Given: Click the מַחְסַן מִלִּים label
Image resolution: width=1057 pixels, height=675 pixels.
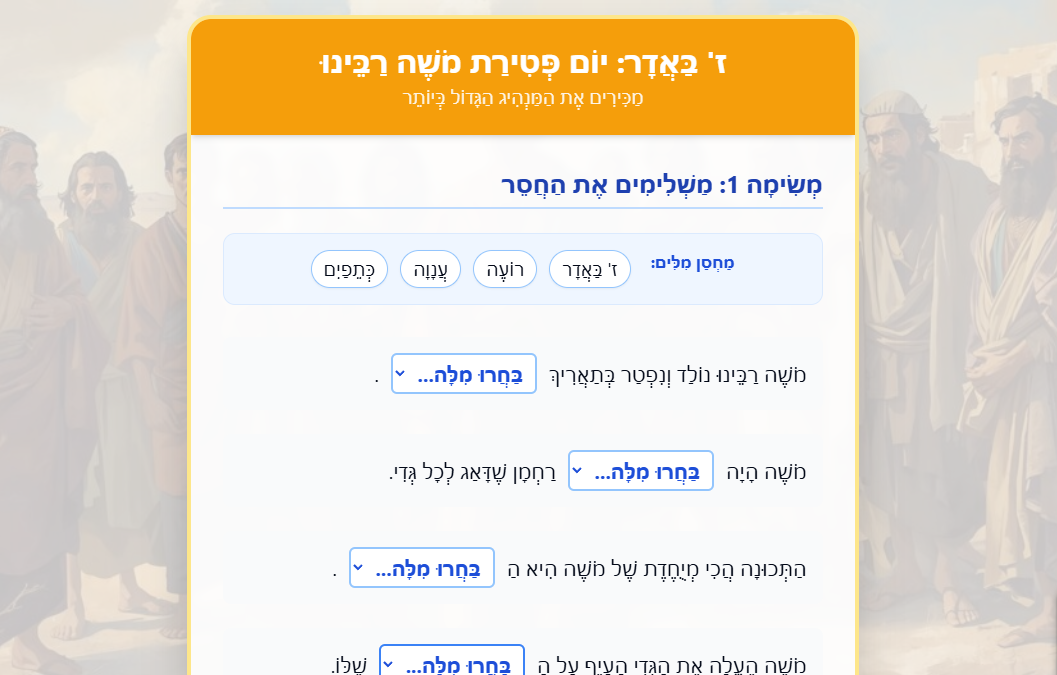Looking at the screenshot, I should click(692, 263).
